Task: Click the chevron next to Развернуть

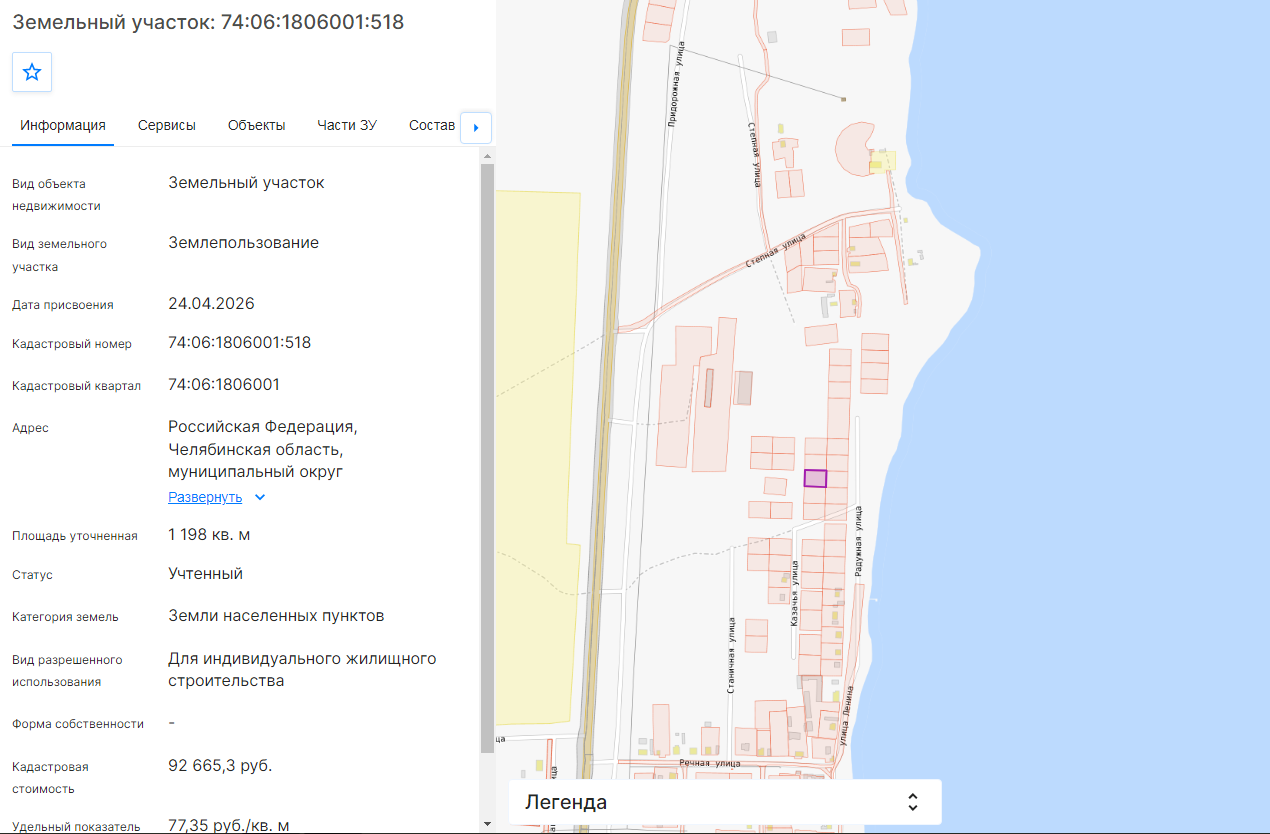Action: pyautogui.click(x=260, y=497)
